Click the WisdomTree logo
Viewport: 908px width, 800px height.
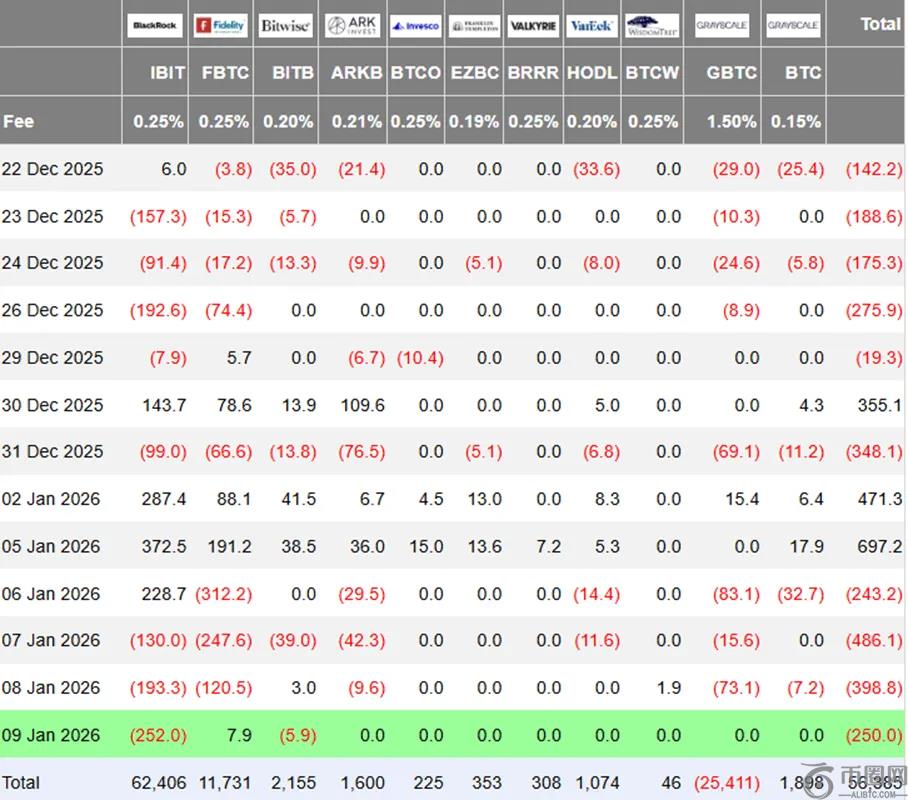point(652,25)
